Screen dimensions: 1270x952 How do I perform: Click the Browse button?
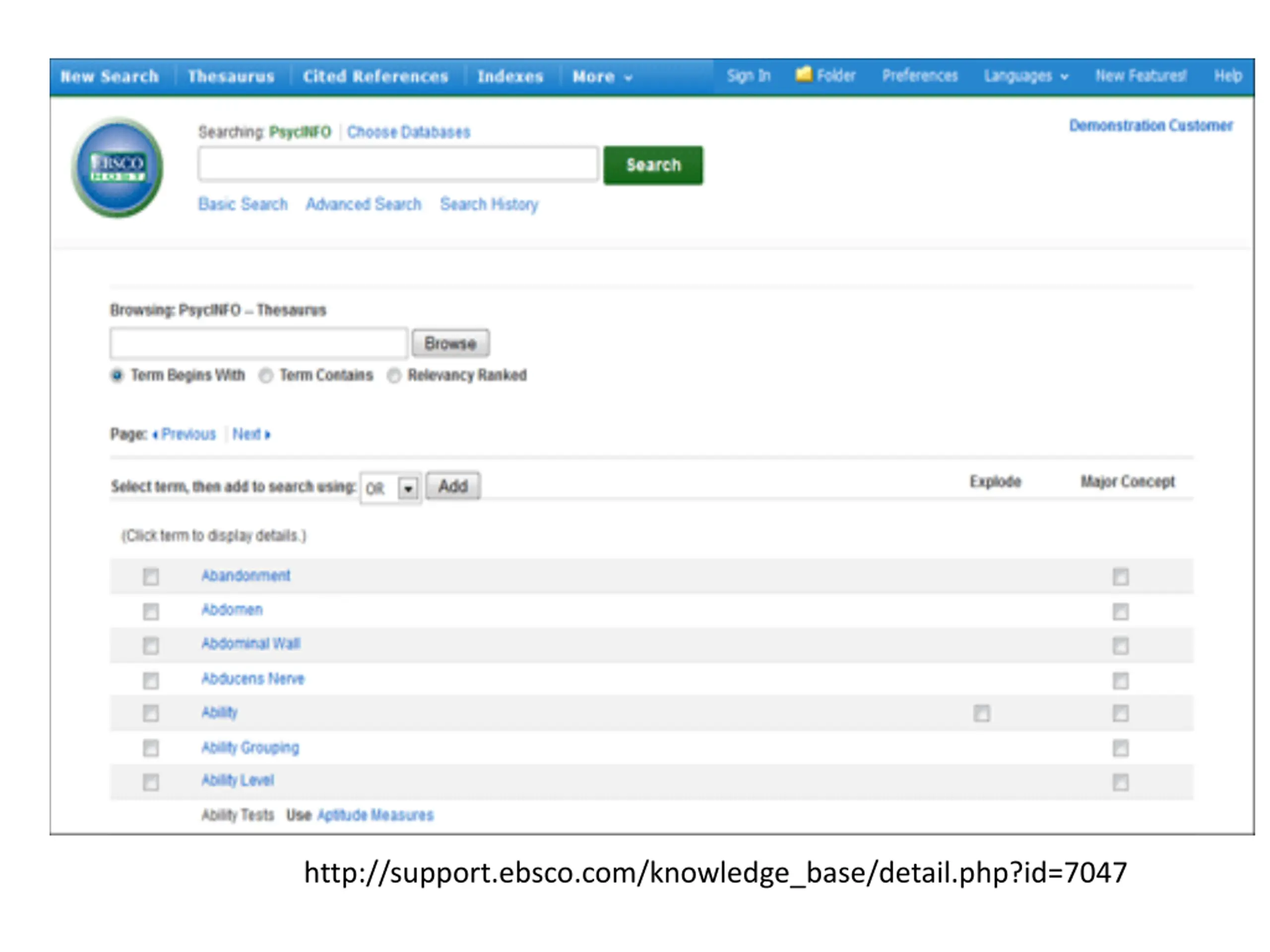click(450, 343)
